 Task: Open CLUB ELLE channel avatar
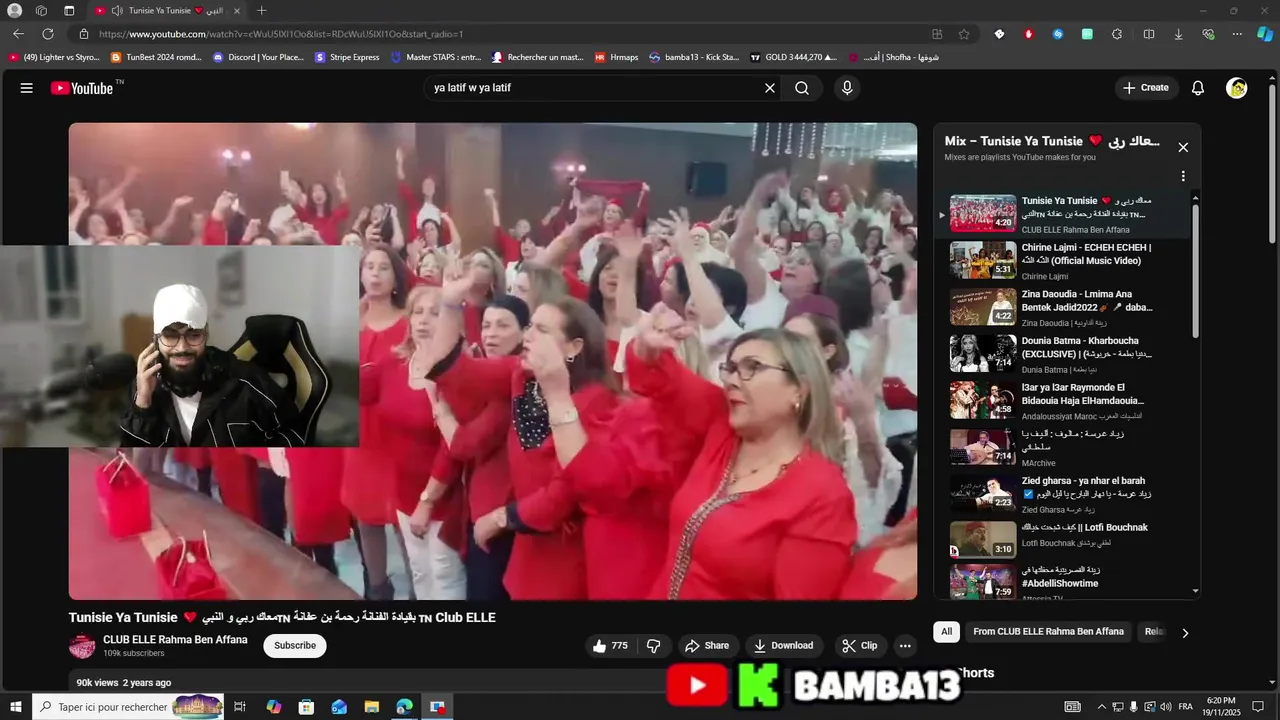point(82,646)
